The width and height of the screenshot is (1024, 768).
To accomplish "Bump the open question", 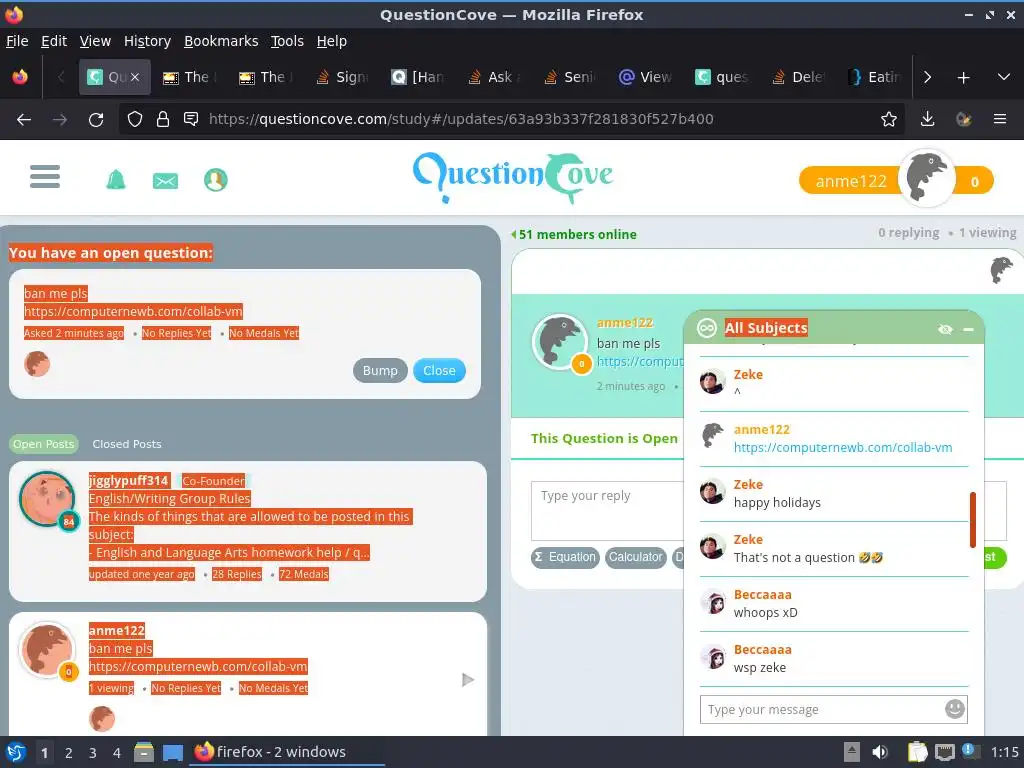I will tap(380, 370).
